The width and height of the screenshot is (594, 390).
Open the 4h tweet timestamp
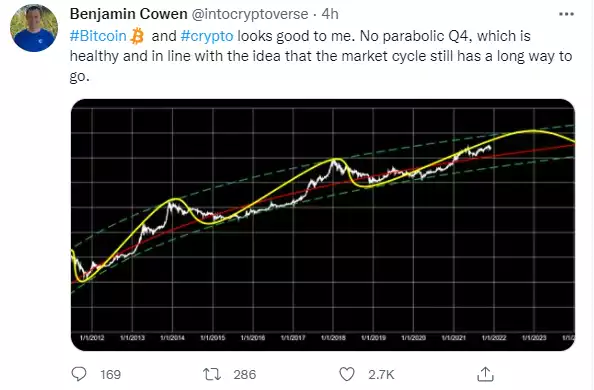pos(330,14)
